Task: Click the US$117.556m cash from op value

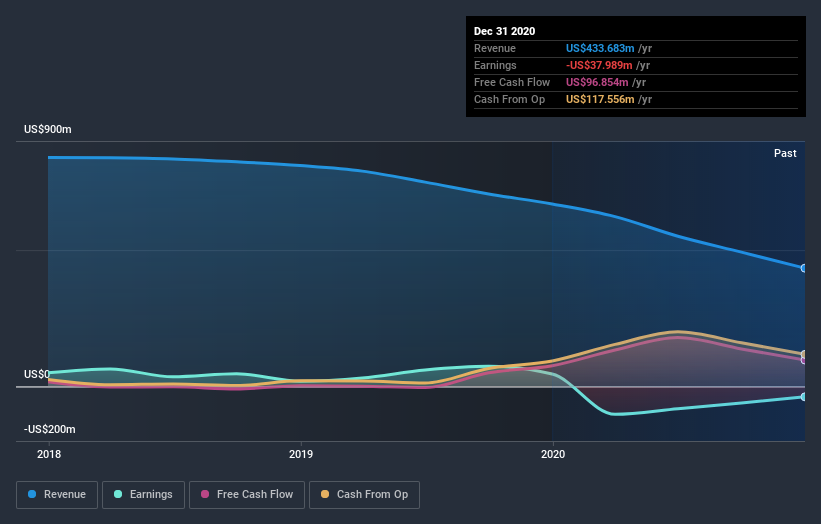Action: click(x=600, y=99)
